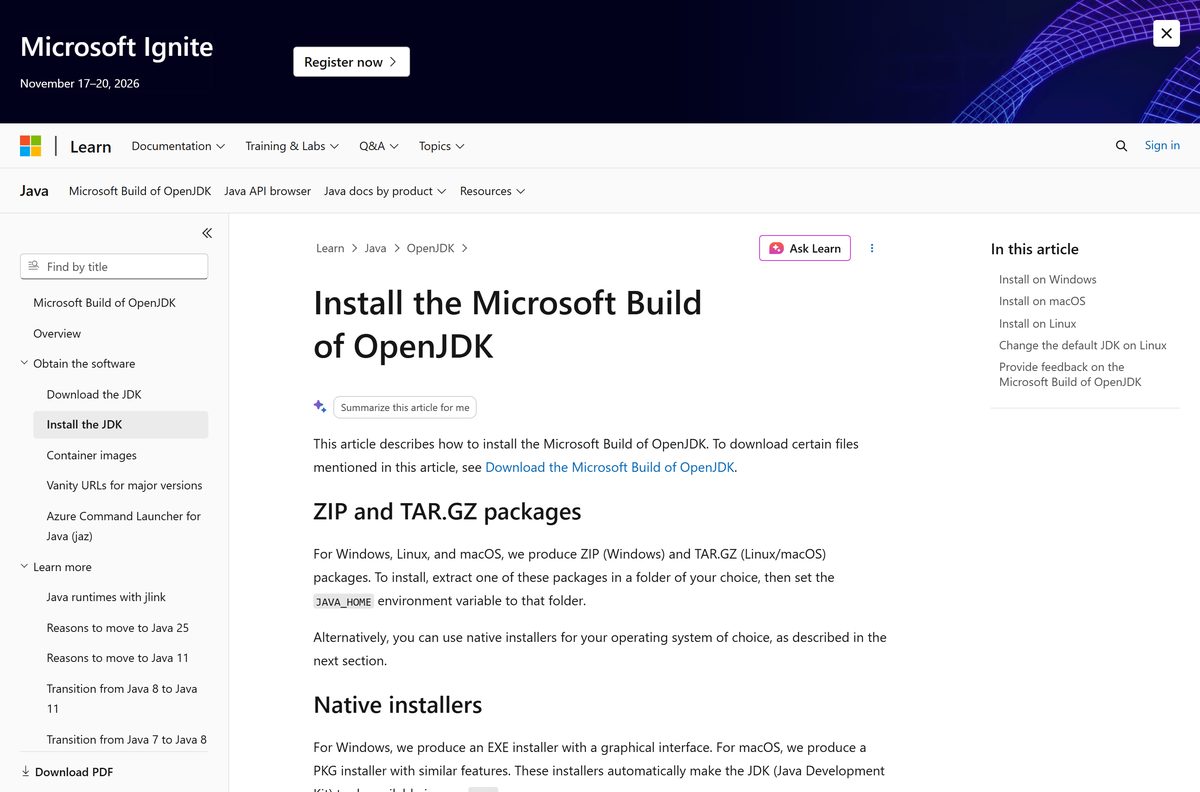Click the Find by title field
Screen dimensions: 1200x792
click(114, 267)
